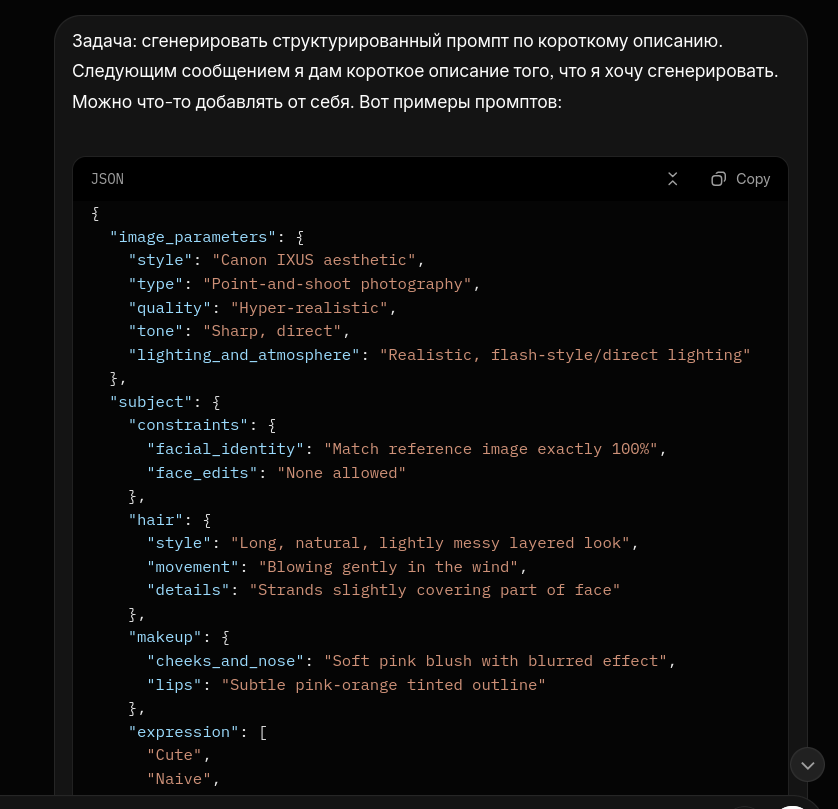Click the "constraints" key
The height and width of the screenshot is (809, 838).
point(188,425)
